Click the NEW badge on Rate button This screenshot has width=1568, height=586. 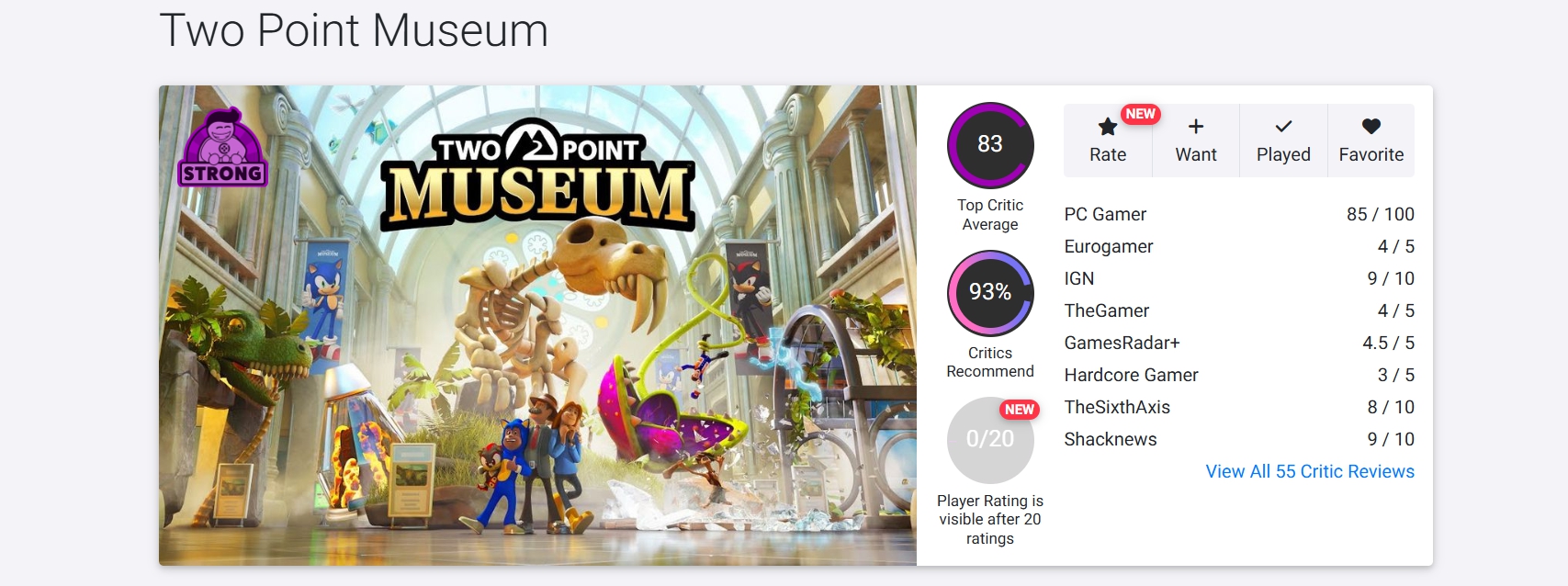click(1140, 114)
